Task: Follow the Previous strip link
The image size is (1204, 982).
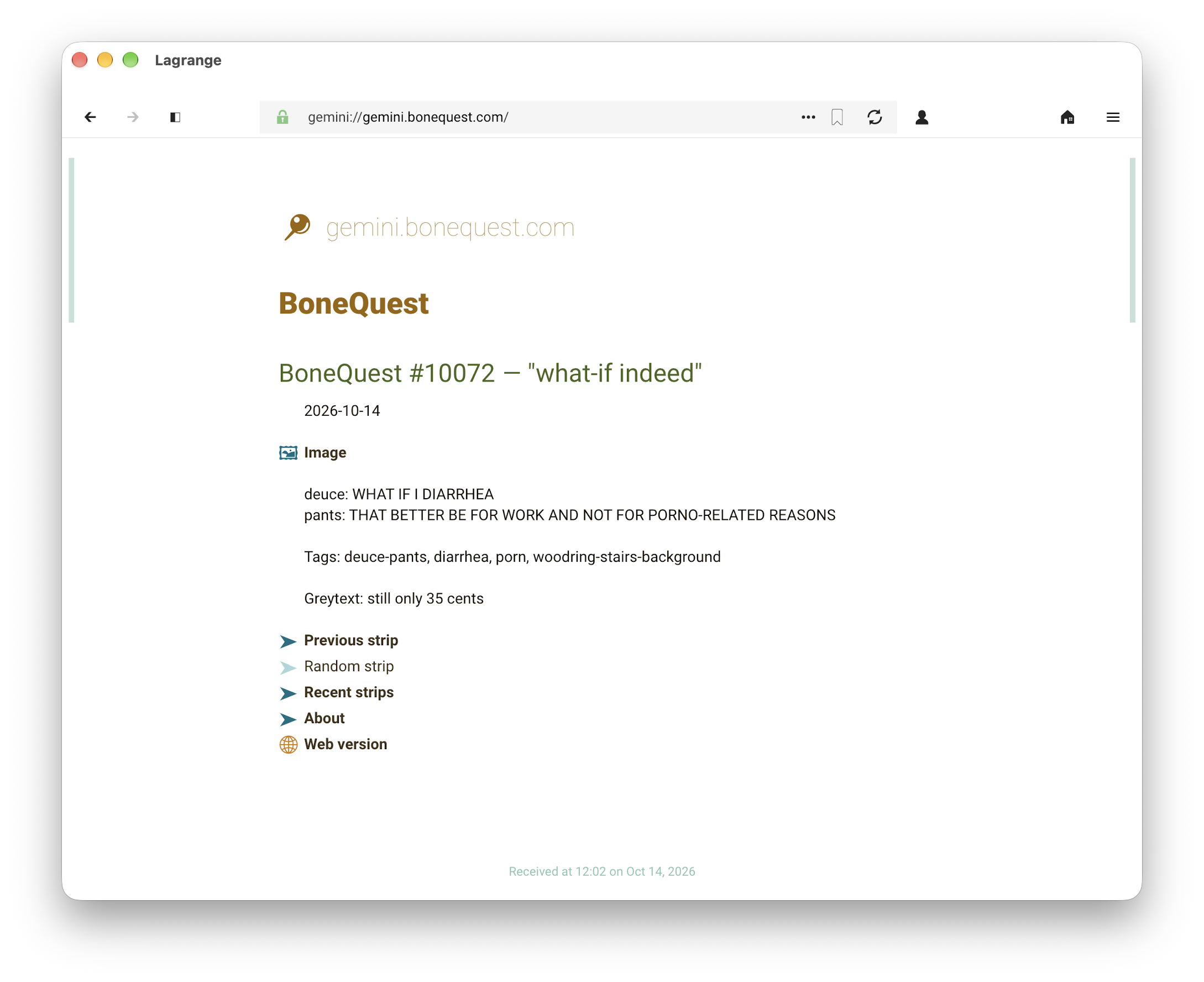Action: [x=351, y=640]
